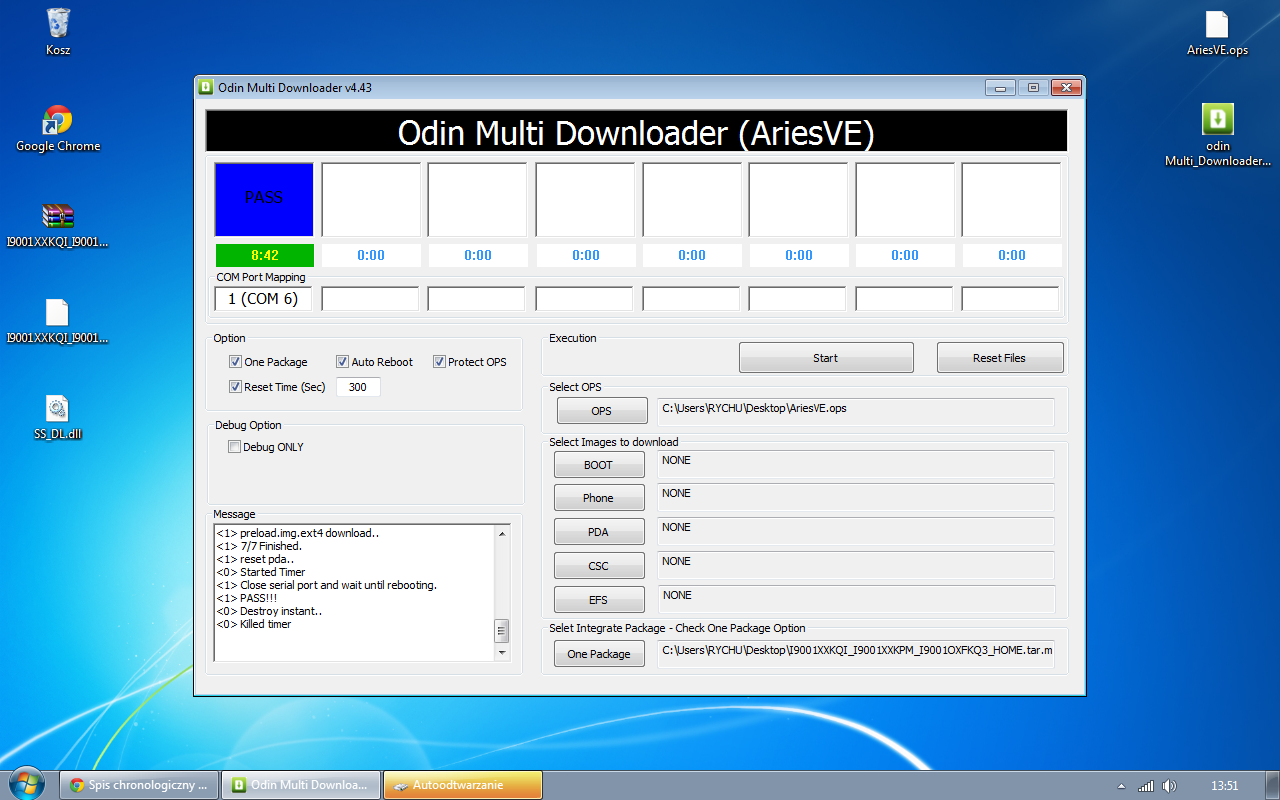Click the PDA image button
The image size is (1280, 800).
pyautogui.click(x=599, y=532)
